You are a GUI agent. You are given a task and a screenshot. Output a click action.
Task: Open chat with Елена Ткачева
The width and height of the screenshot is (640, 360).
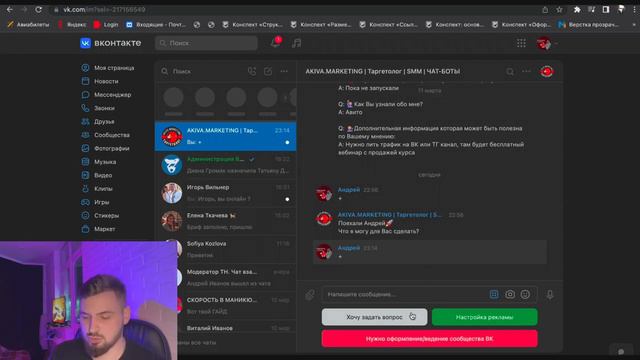point(225,221)
